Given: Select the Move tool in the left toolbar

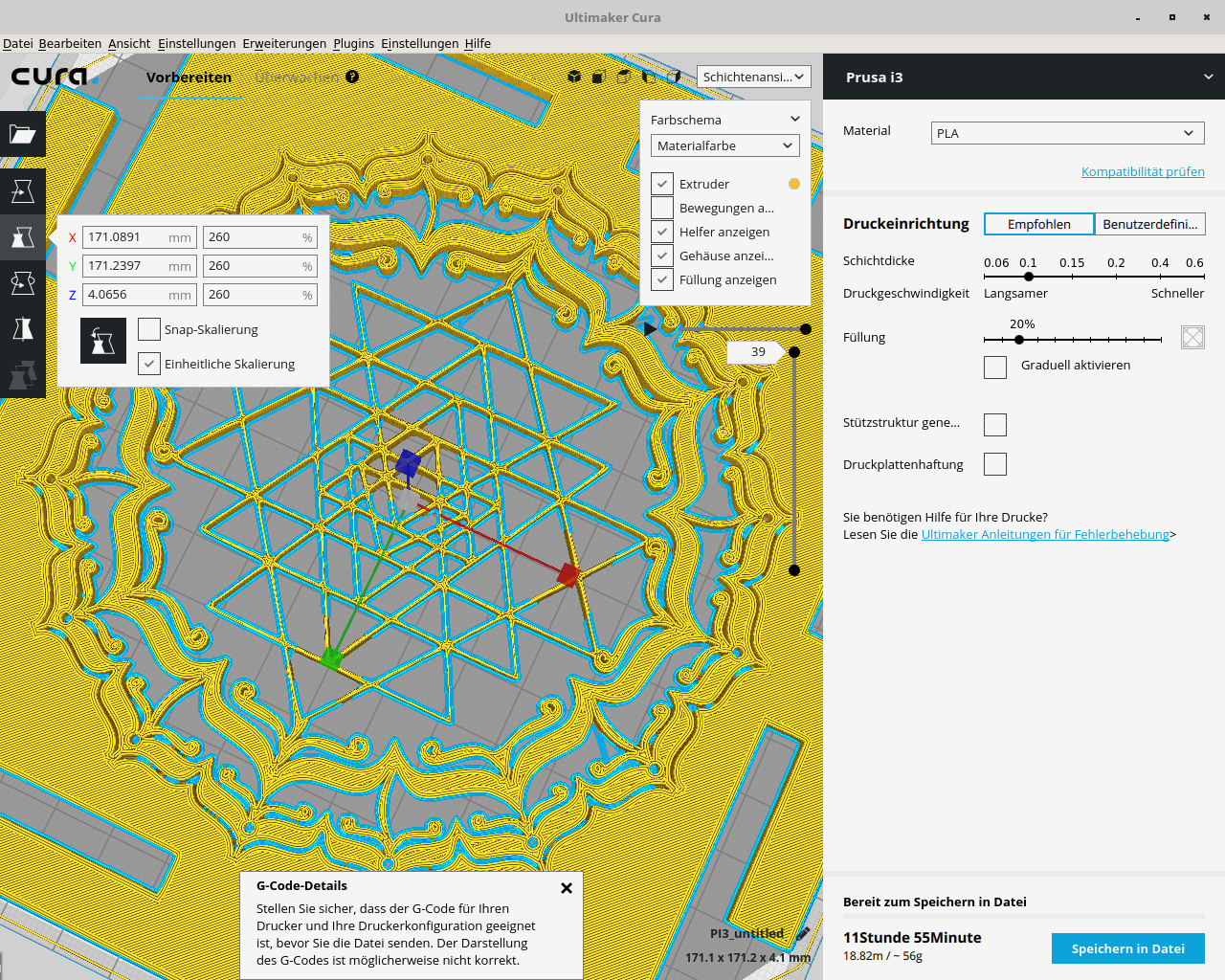Looking at the screenshot, I should click(x=23, y=191).
